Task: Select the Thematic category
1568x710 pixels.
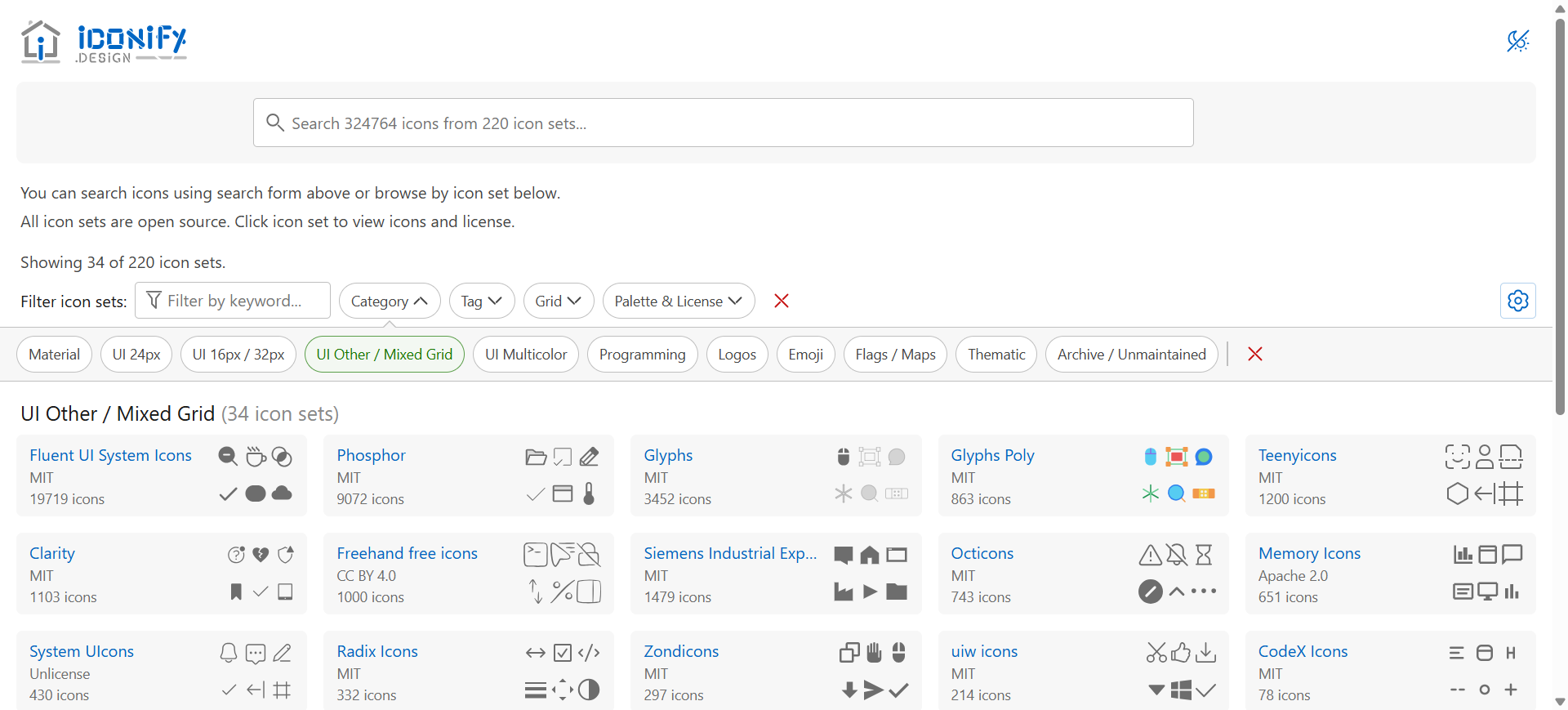Action: coord(996,354)
